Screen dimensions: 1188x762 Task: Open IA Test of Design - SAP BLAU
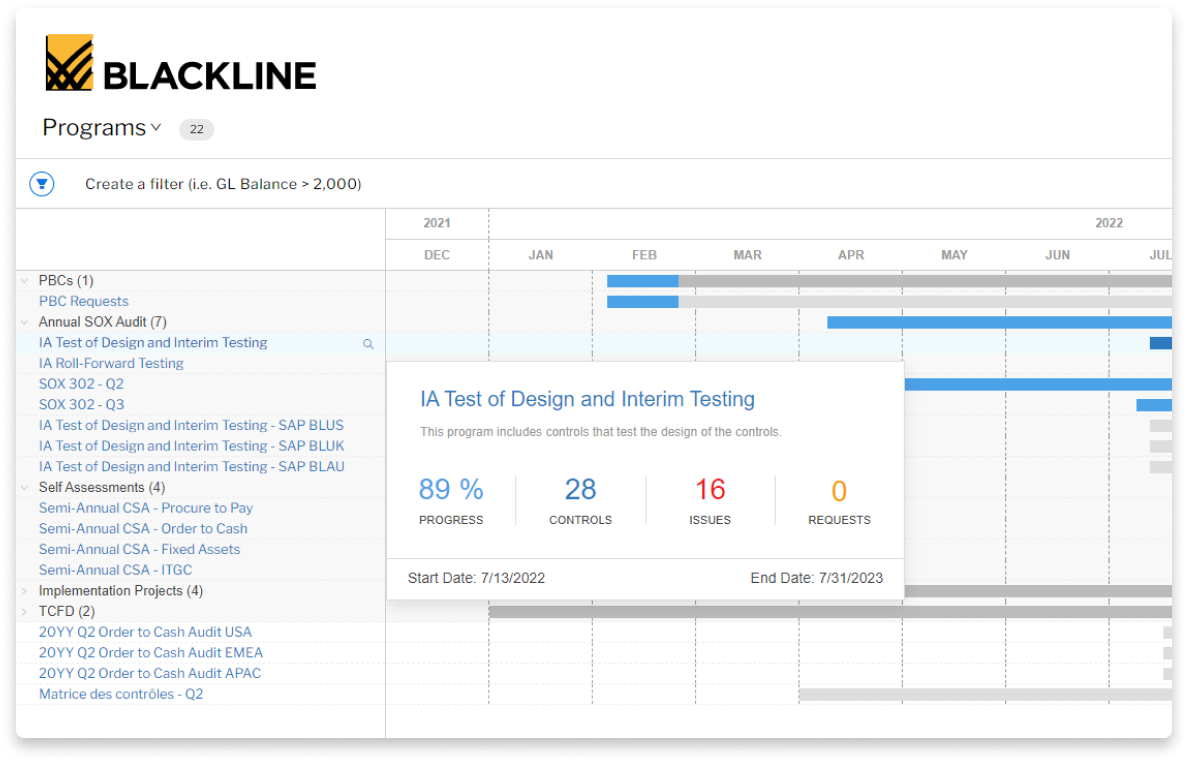192,467
